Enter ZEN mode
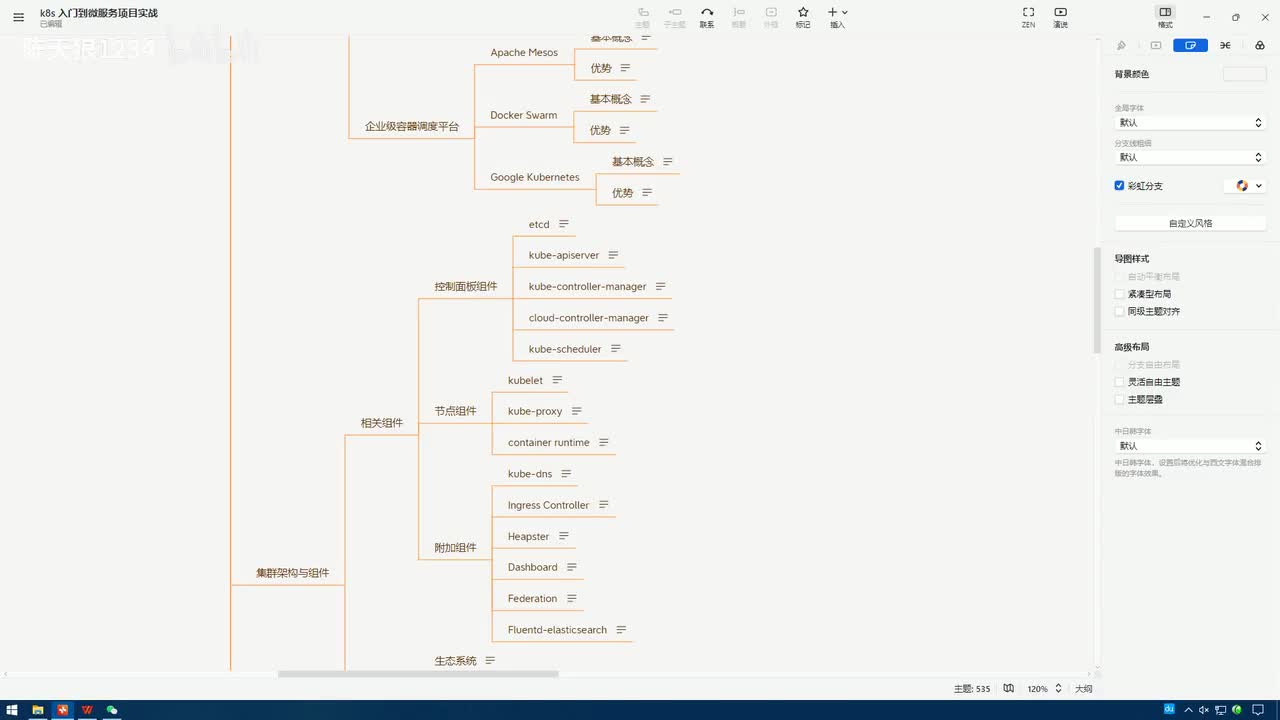1280x720 pixels. pyautogui.click(x=1028, y=17)
